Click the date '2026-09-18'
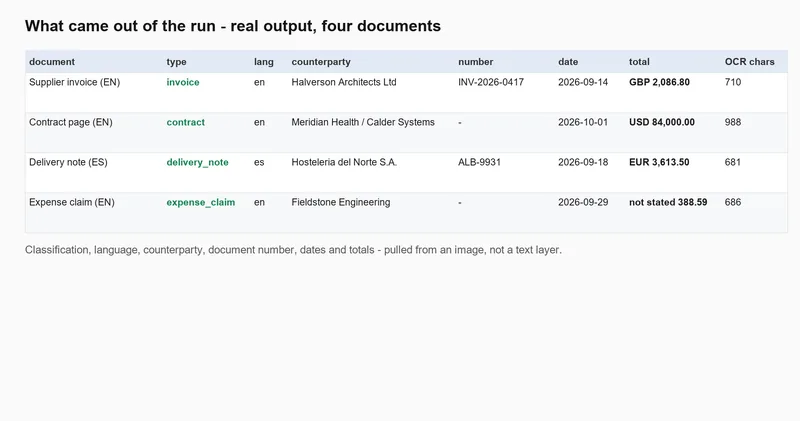The height and width of the screenshot is (421, 800). click(x=583, y=162)
